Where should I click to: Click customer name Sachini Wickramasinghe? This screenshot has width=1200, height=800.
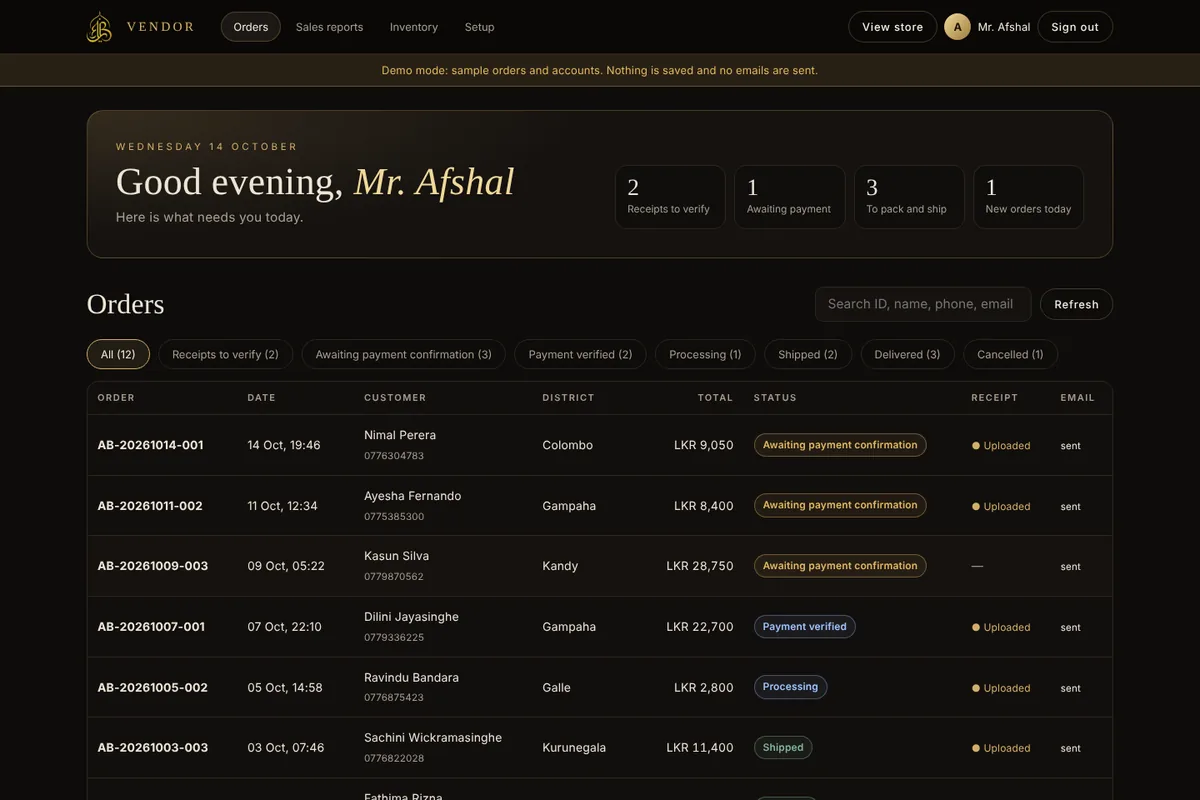coord(433,738)
